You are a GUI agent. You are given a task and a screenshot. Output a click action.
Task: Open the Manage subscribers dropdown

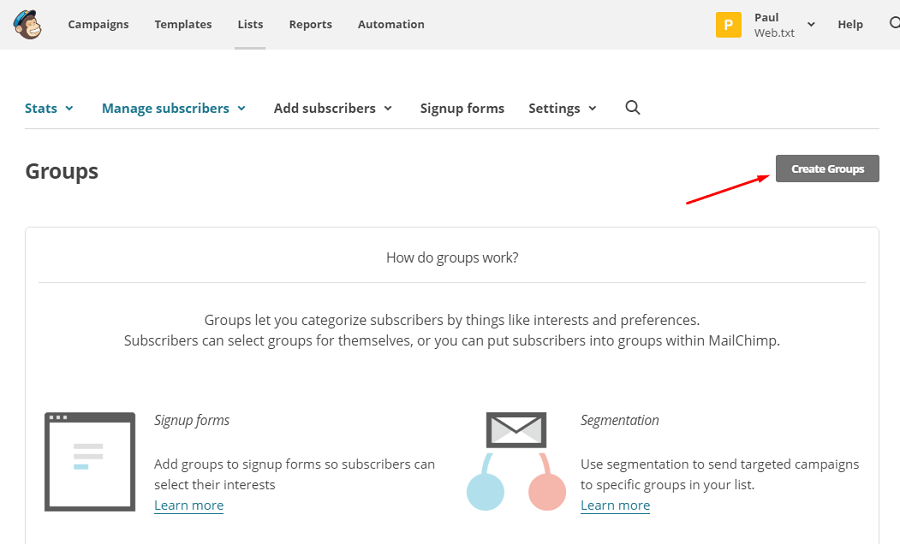coord(173,108)
